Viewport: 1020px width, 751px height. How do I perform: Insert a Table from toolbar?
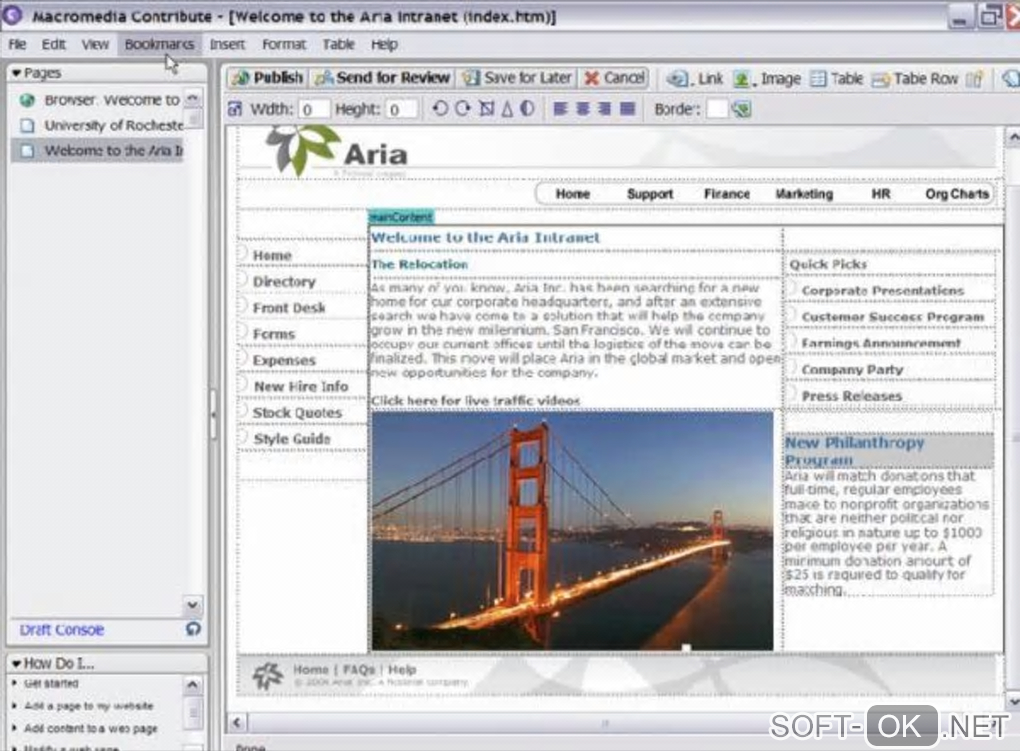coord(837,79)
